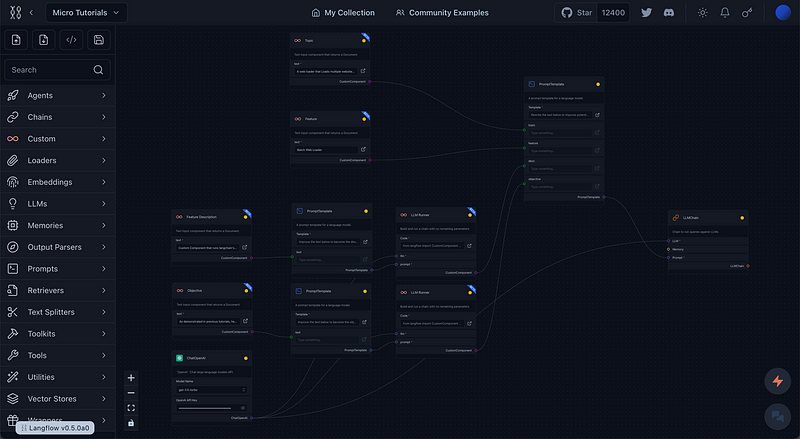Open the code view icon
The width and height of the screenshot is (800, 439).
coord(71,40)
